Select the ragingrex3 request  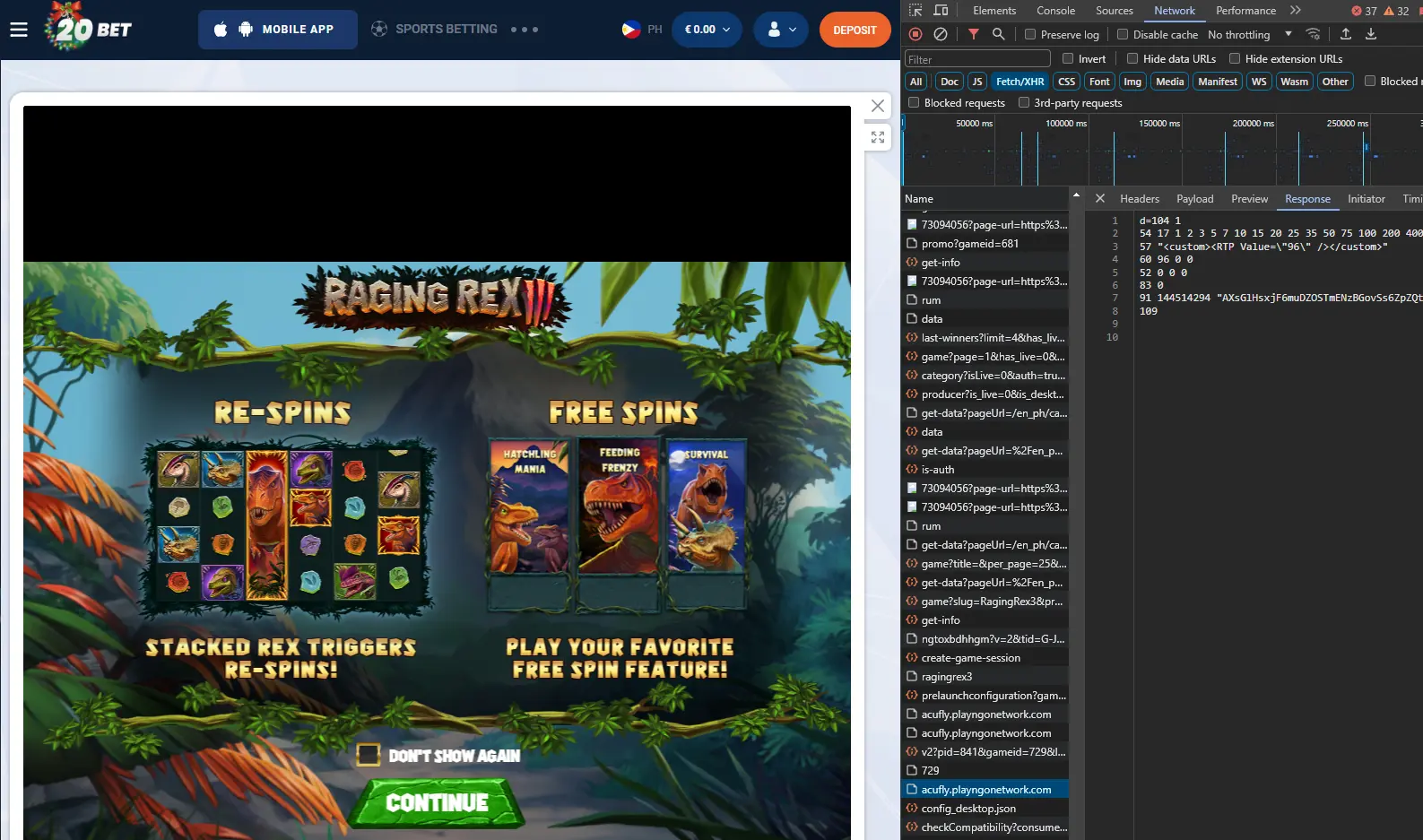click(x=985, y=677)
